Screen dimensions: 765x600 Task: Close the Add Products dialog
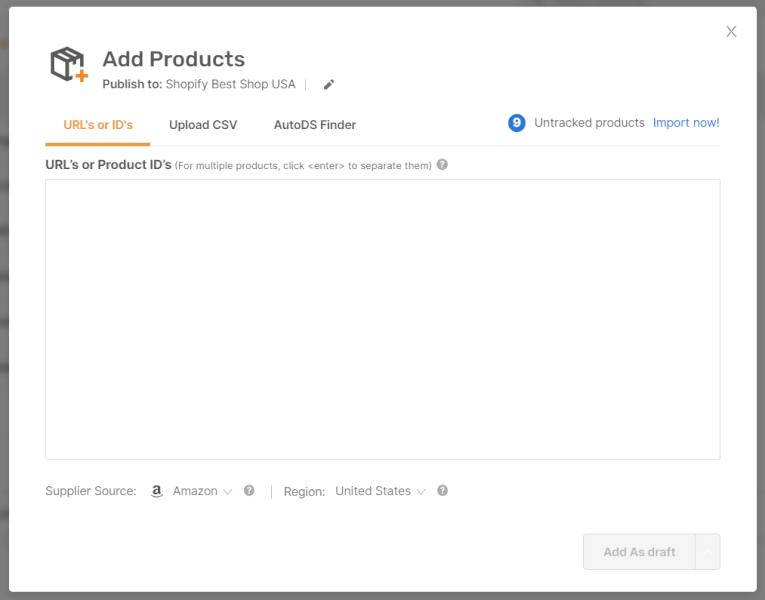click(x=731, y=31)
